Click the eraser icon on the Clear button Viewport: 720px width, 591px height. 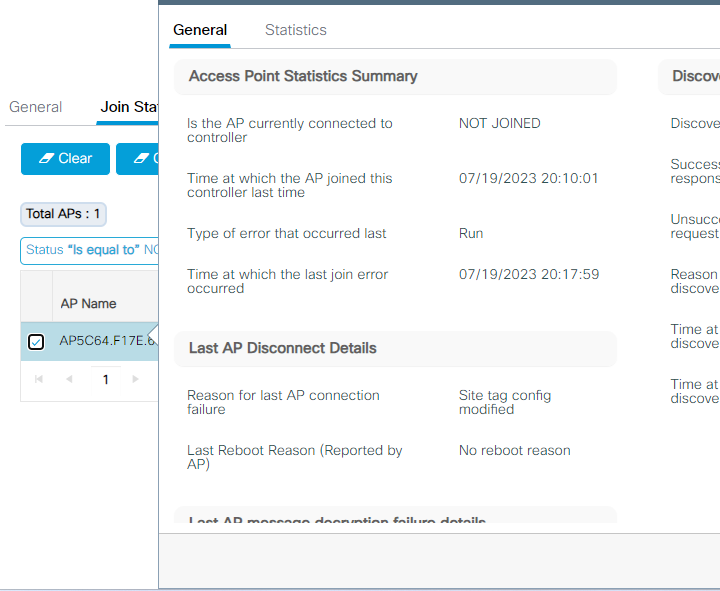pyautogui.click(x=45, y=159)
